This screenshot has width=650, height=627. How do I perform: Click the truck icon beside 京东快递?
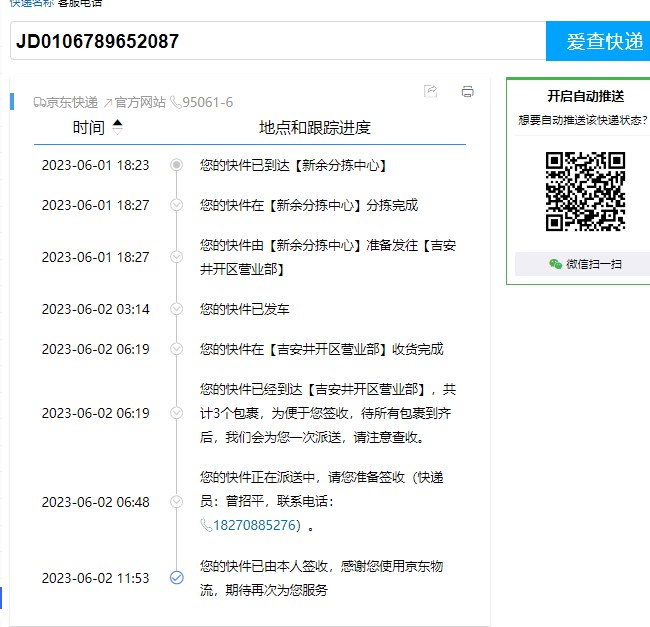tap(40, 102)
